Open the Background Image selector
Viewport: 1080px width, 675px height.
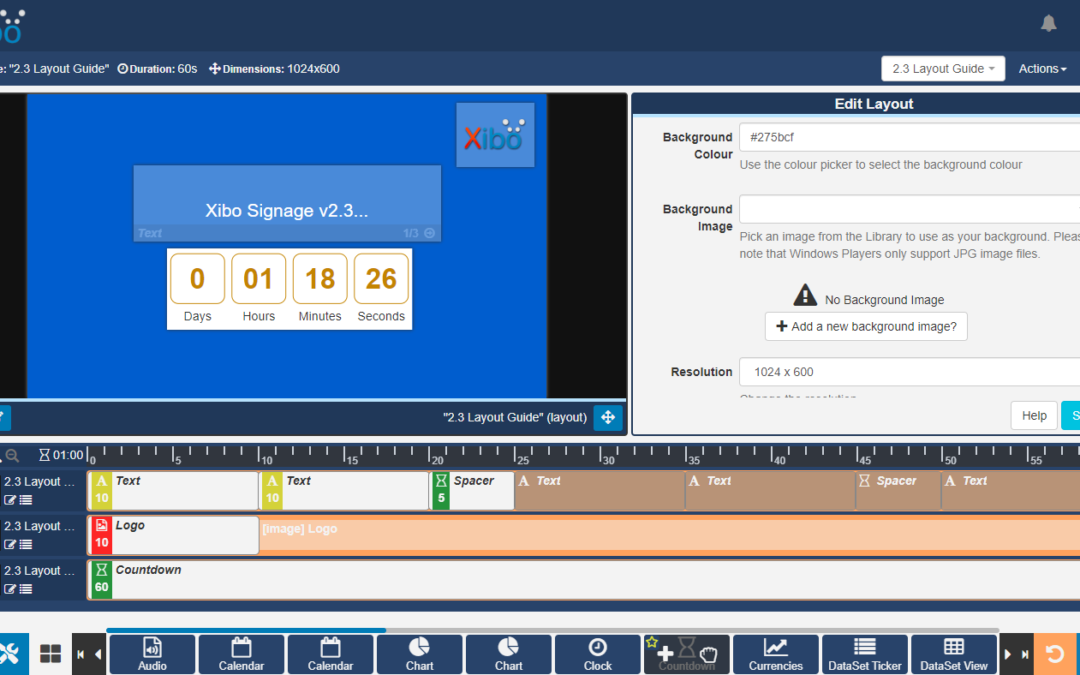pos(909,209)
